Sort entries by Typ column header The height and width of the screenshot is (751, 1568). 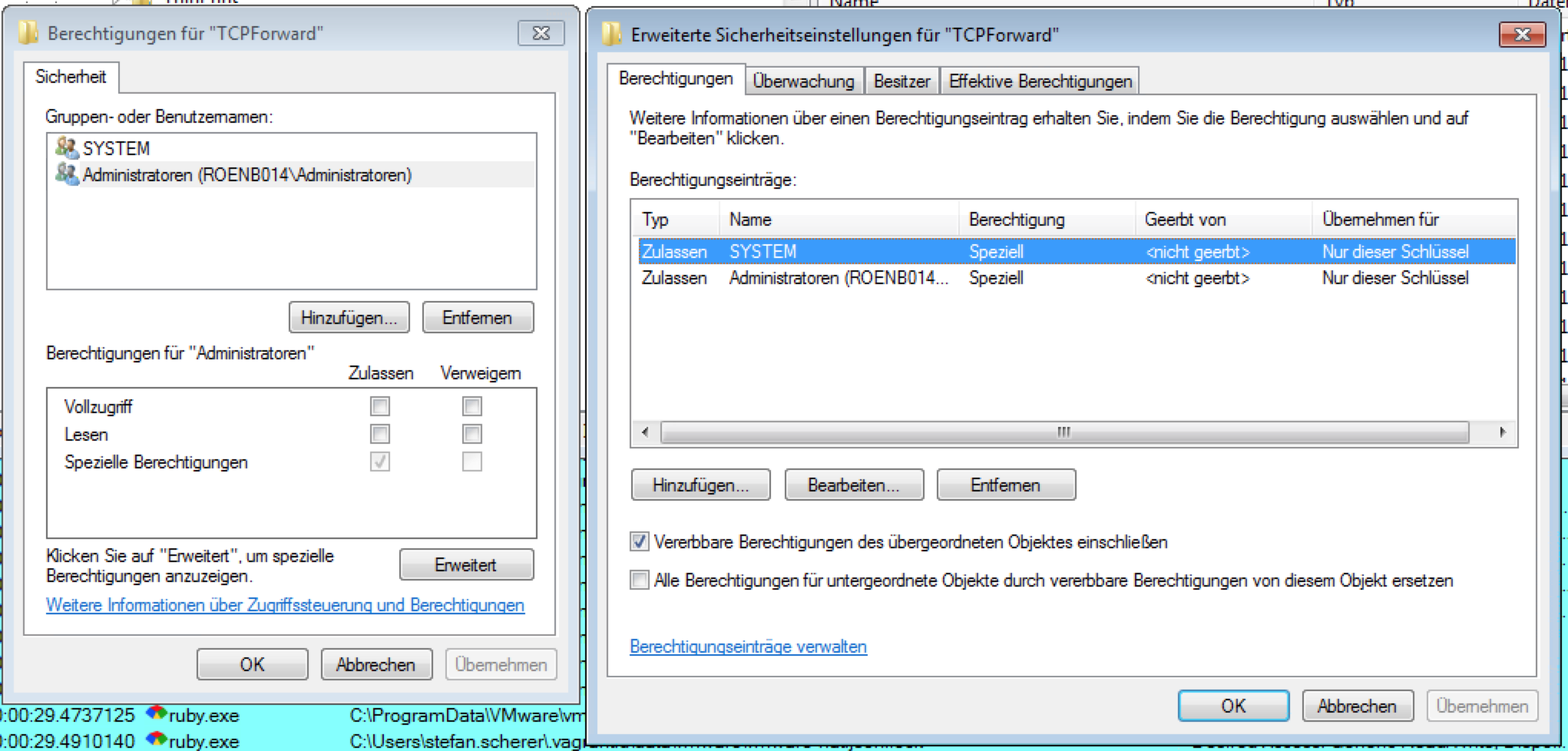click(676, 220)
